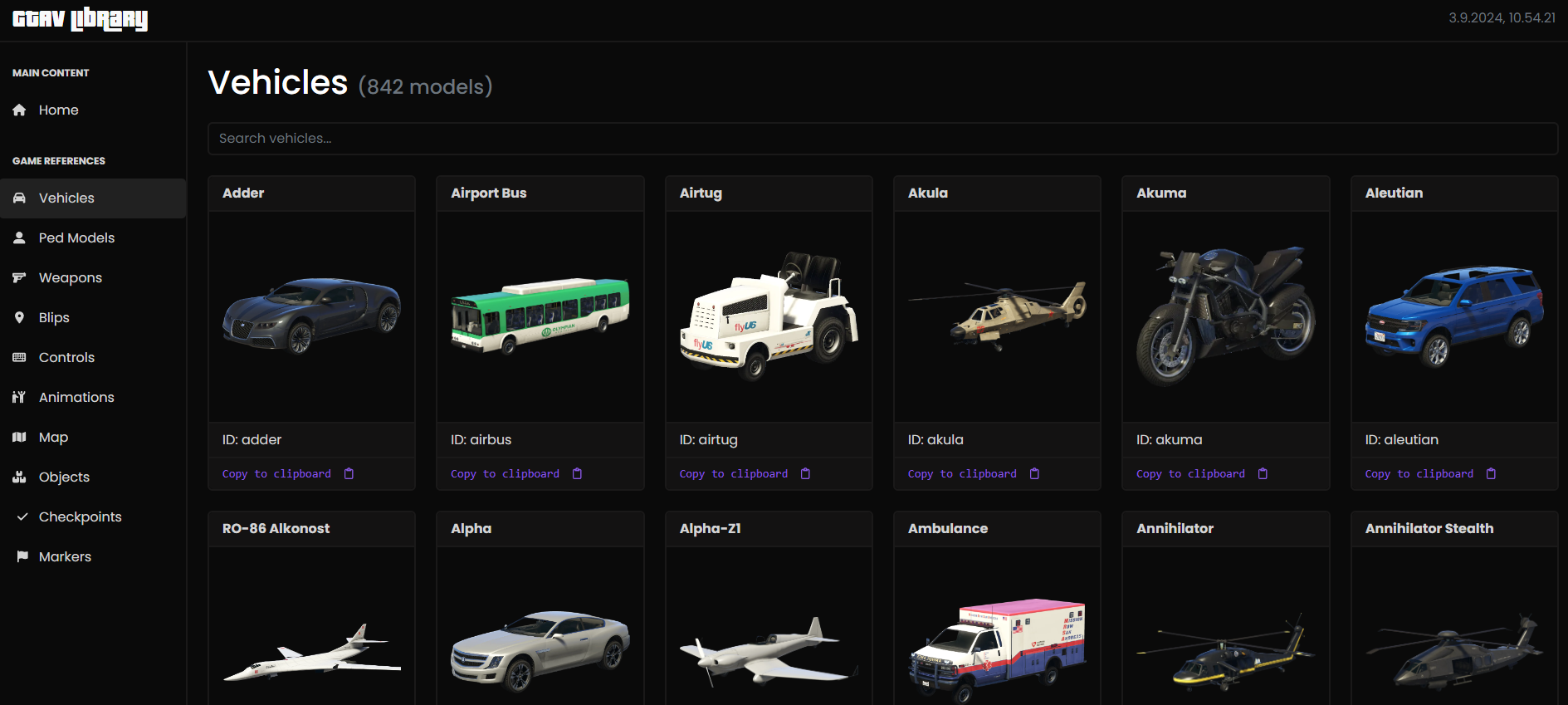
Task: Click the Akuma motorcycle image
Action: (x=1226, y=316)
